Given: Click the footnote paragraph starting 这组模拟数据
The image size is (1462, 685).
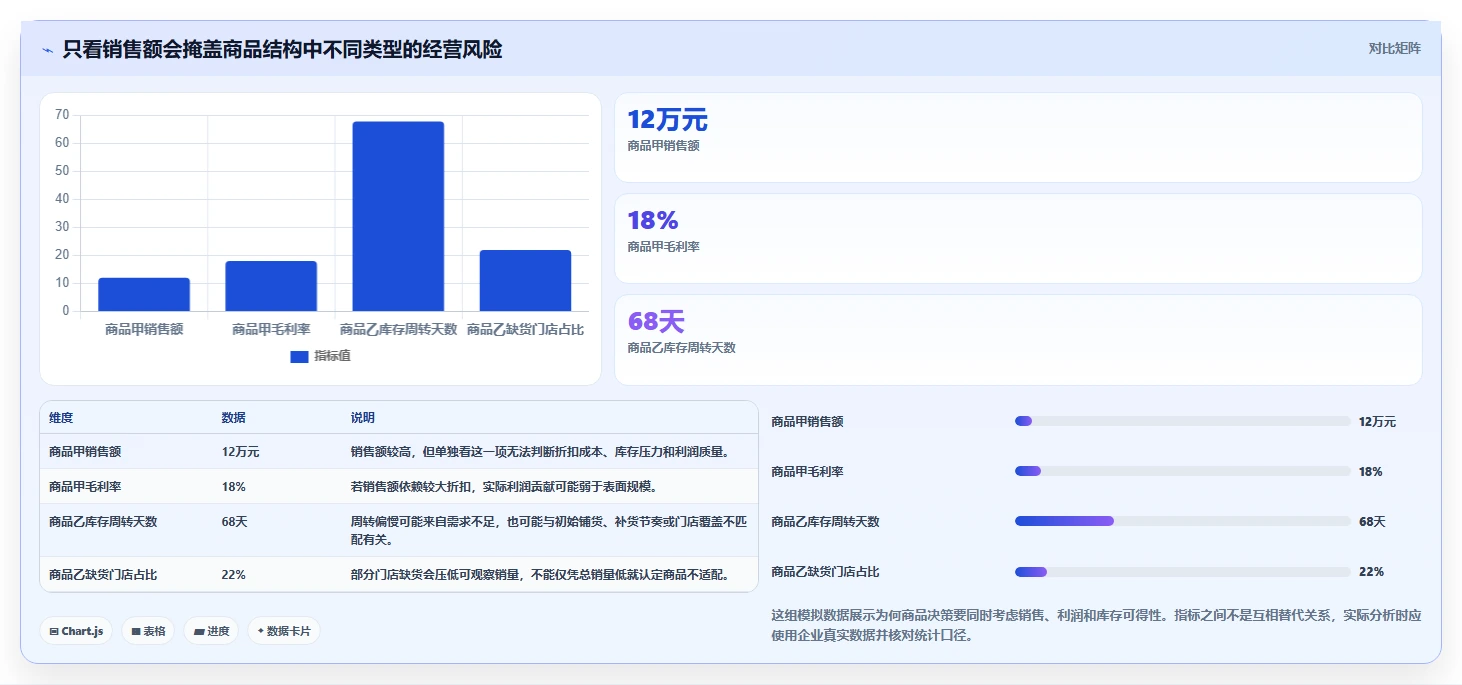Looking at the screenshot, I should pos(1096,625).
